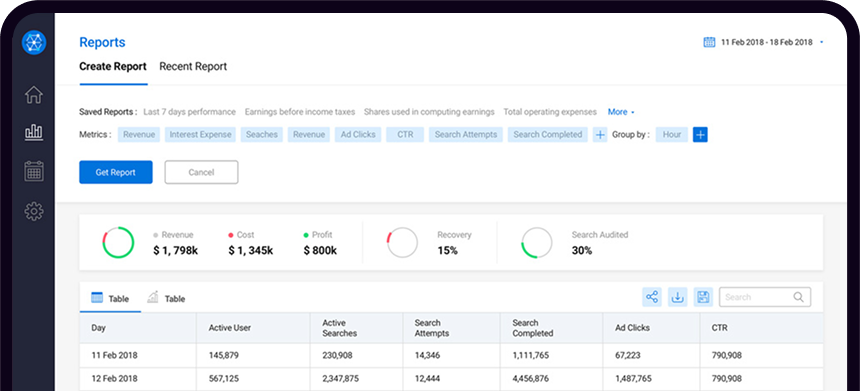Open the calendar sidebar icon
The image size is (860, 391).
[33, 171]
